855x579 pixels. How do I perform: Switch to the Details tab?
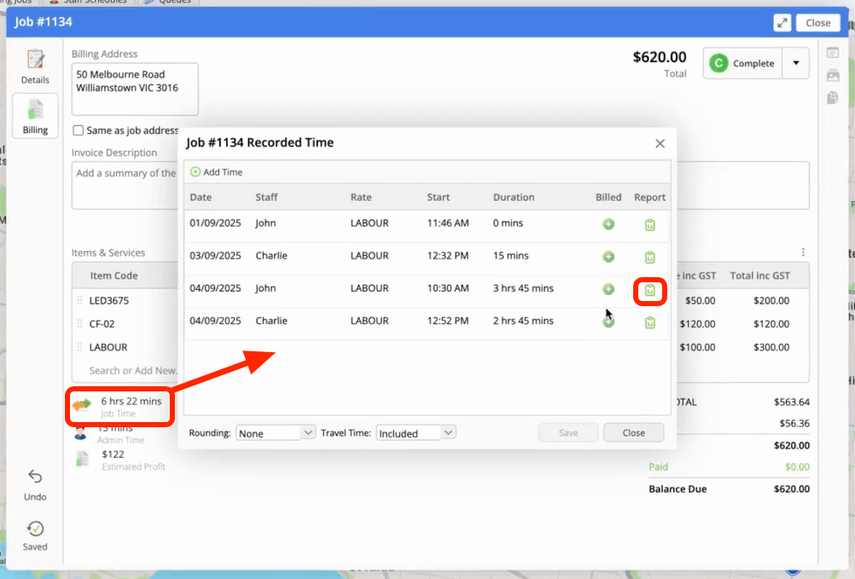point(35,66)
